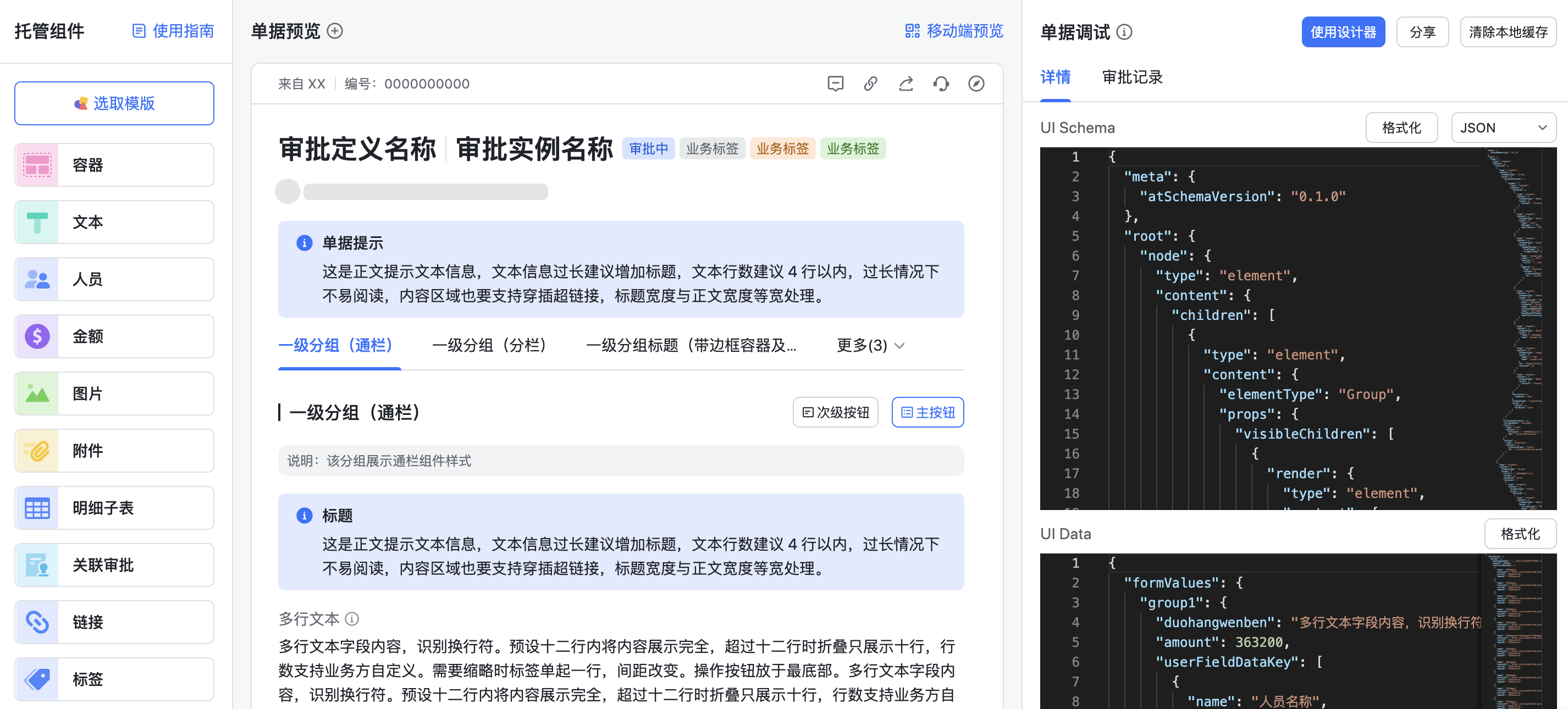Click the gray 业务标签 tag
Image resolution: width=1568 pixels, height=709 pixels.
[x=712, y=148]
